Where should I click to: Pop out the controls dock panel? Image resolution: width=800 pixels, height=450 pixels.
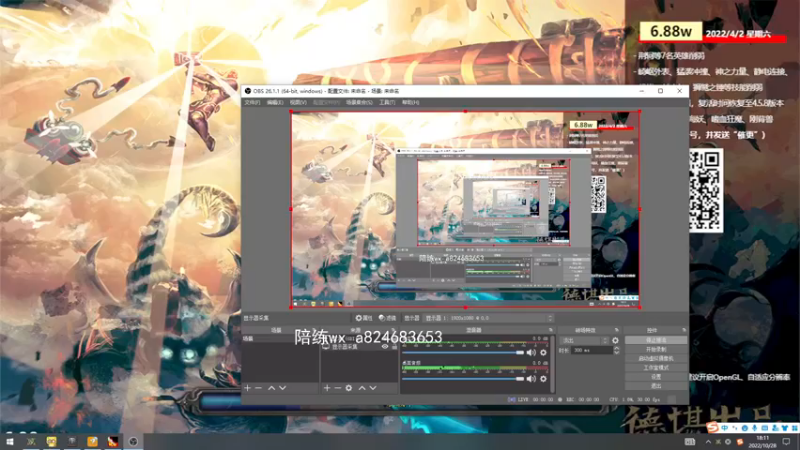[684, 330]
